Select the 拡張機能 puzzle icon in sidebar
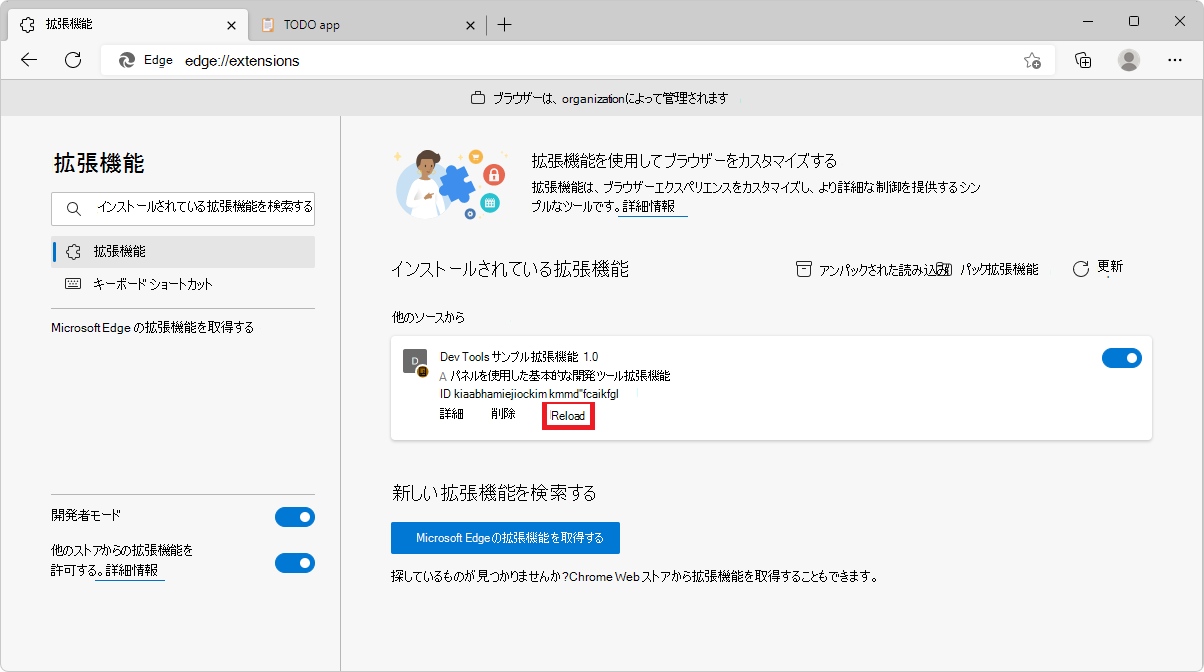This screenshot has width=1204, height=672. tap(72, 251)
